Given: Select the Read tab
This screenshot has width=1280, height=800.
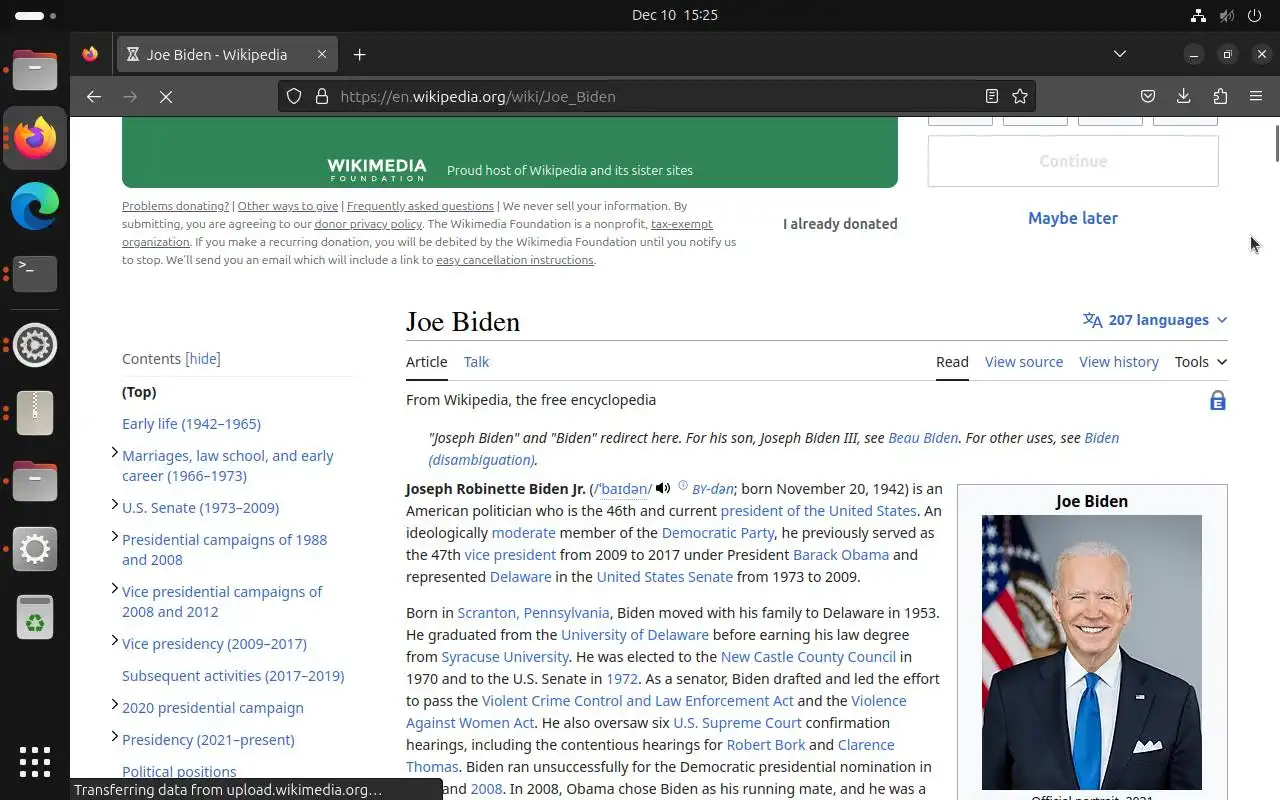Looking at the screenshot, I should (952, 362).
